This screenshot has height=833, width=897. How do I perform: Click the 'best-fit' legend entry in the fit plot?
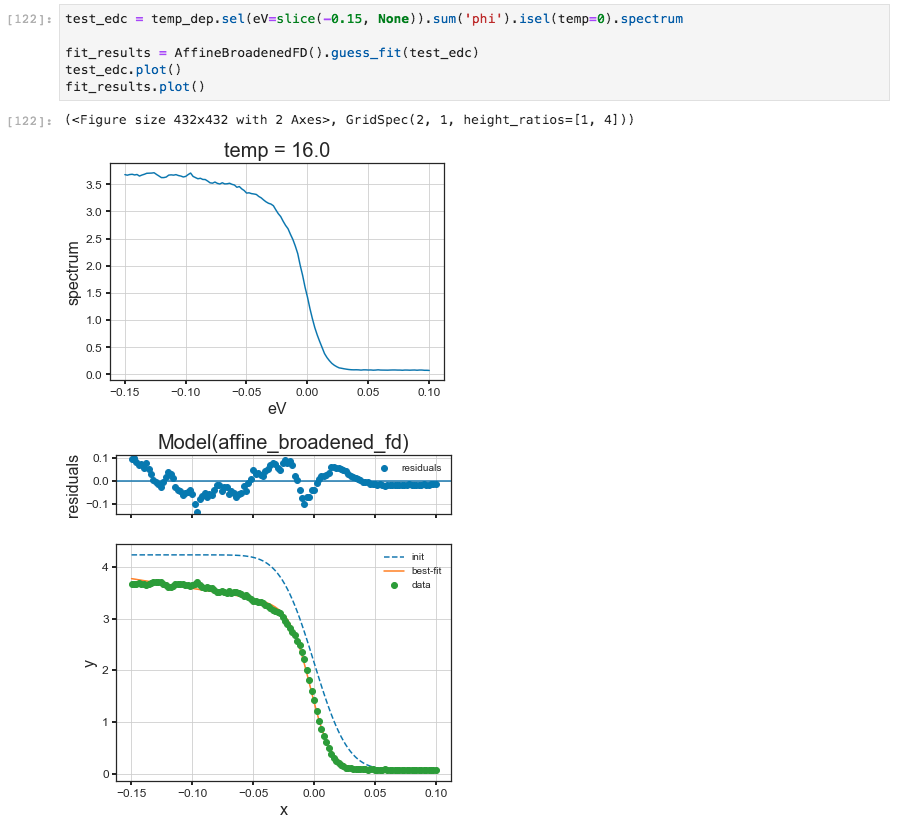[x=412, y=571]
